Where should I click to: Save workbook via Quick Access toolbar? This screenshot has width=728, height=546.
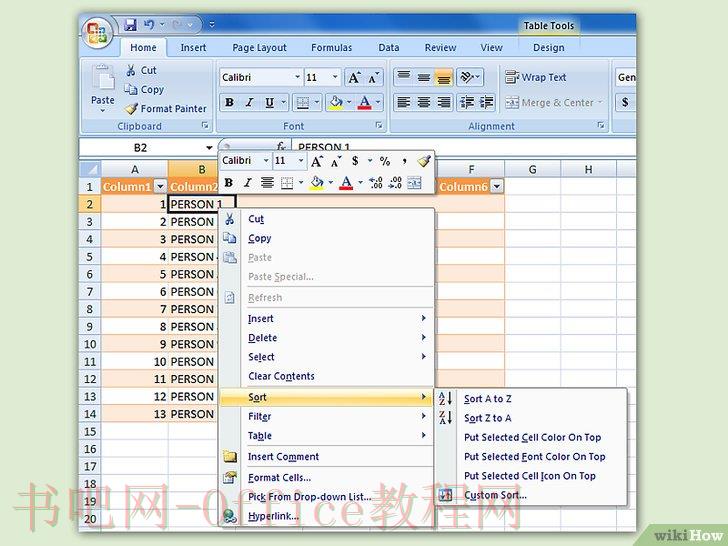[x=131, y=25]
